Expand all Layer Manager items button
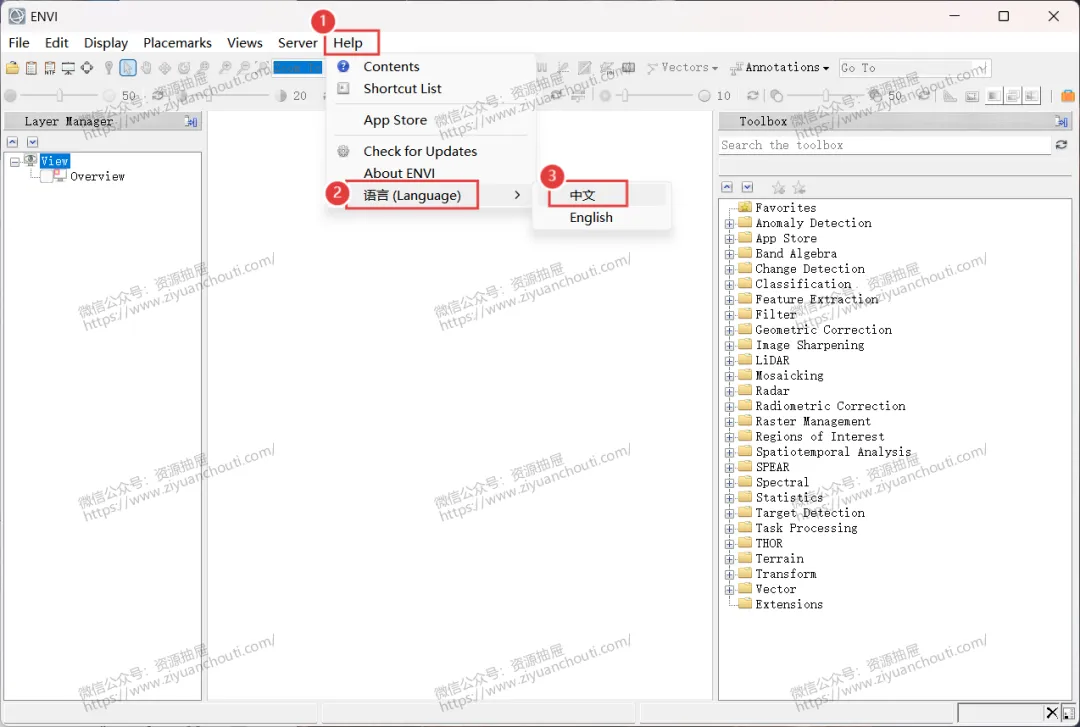 point(32,142)
